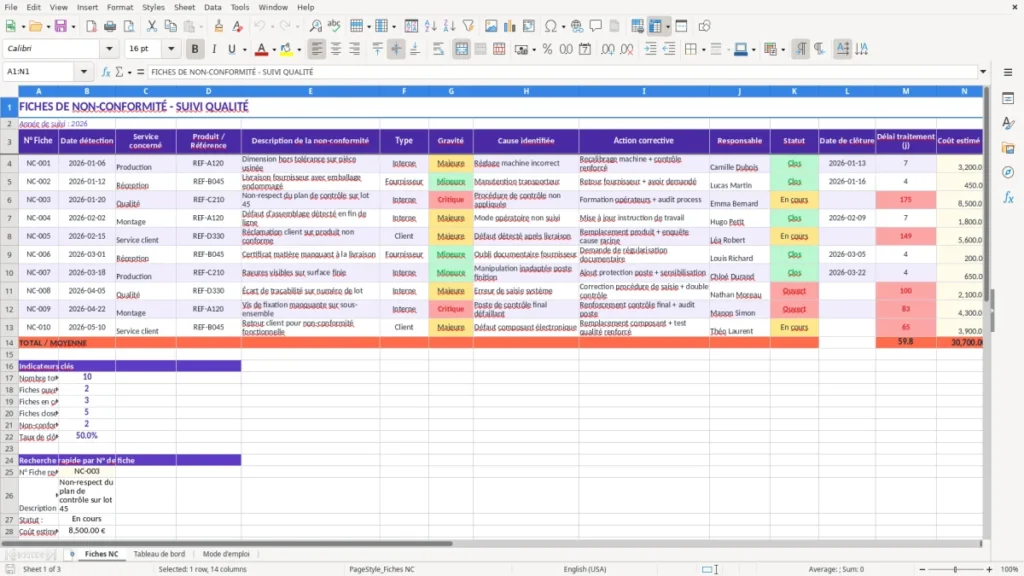The height and width of the screenshot is (576, 1024).
Task: Insert an image via toolbar icon
Action: 491,26
